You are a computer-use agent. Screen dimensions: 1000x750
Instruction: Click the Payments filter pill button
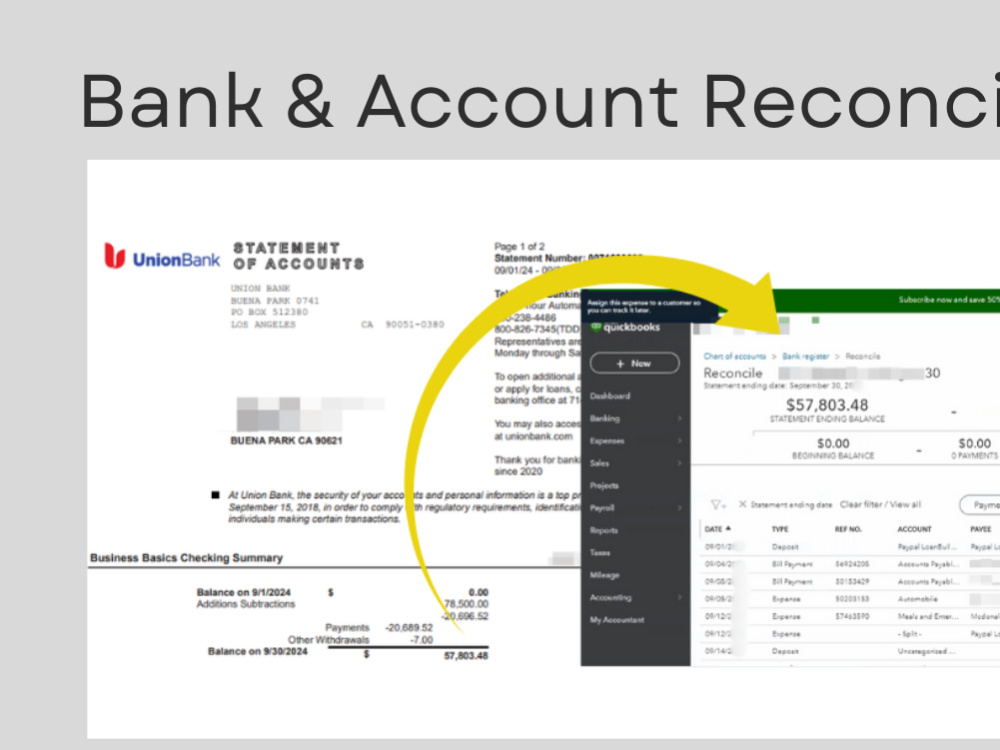tap(980, 505)
